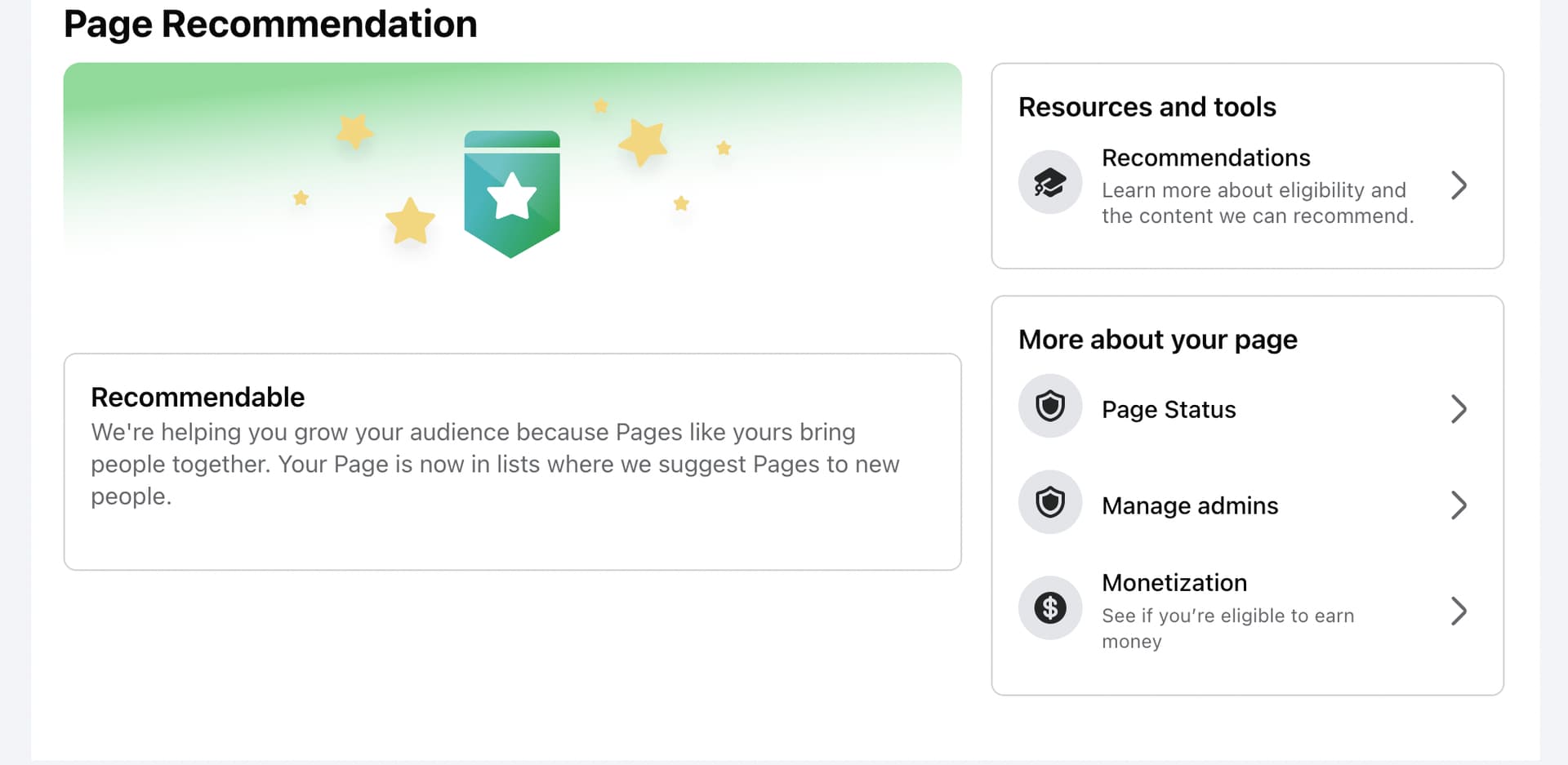Open Monetization via its chevron arrow

click(1459, 611)
